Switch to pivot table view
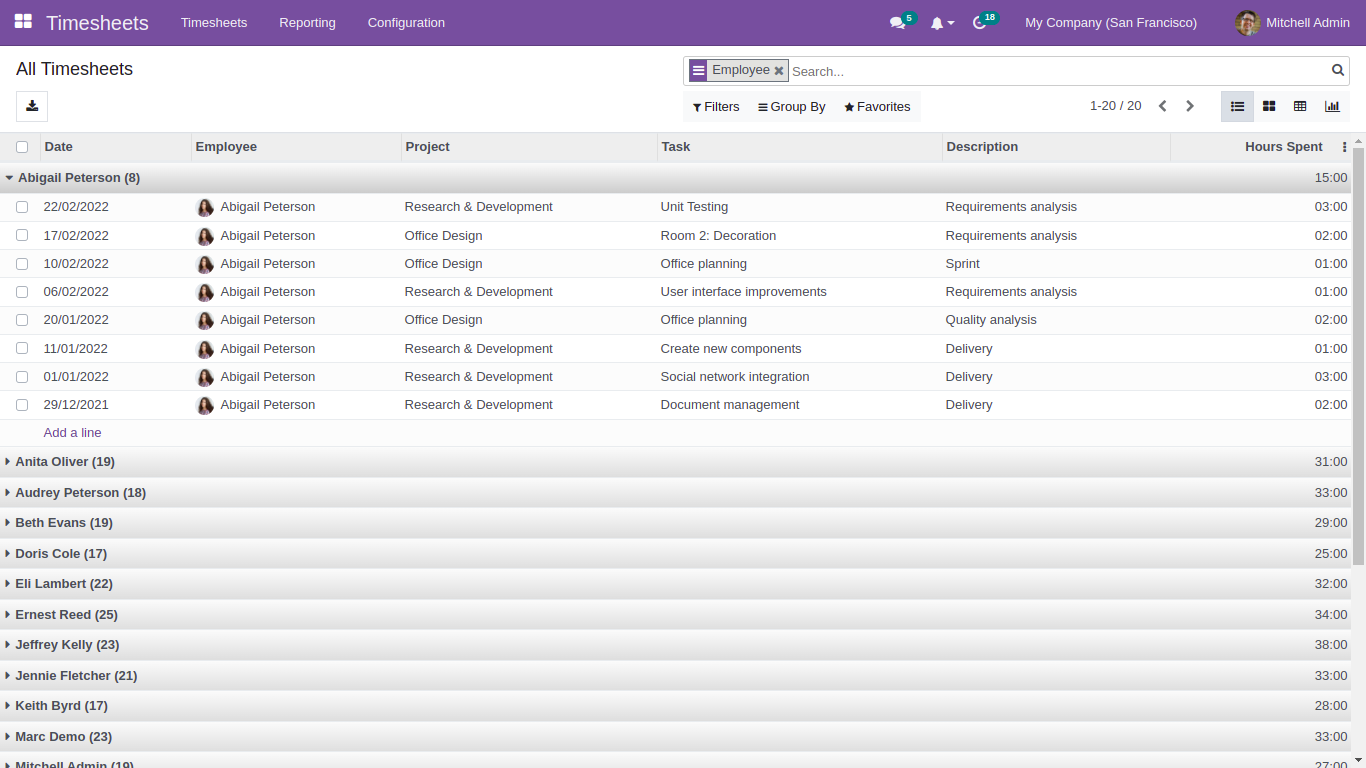The width and height of the screenshot is (1366, 768). (x=1300, y=106)
